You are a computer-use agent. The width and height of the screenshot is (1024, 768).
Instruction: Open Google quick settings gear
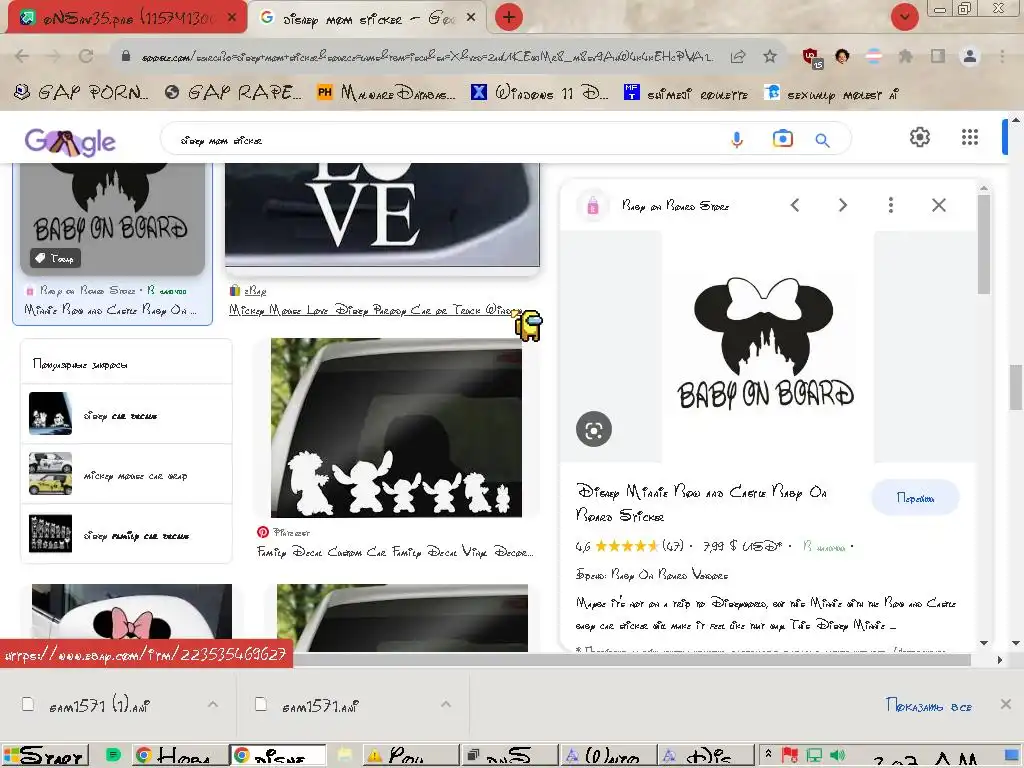click(x=920, y=137)
